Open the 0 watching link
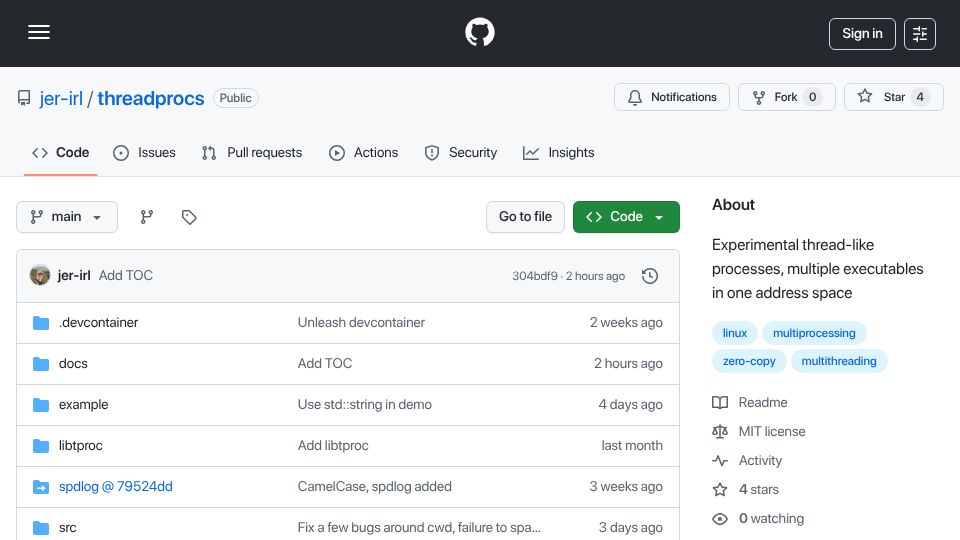The width and height of the screenshot is (960, 540). [771, 519]
